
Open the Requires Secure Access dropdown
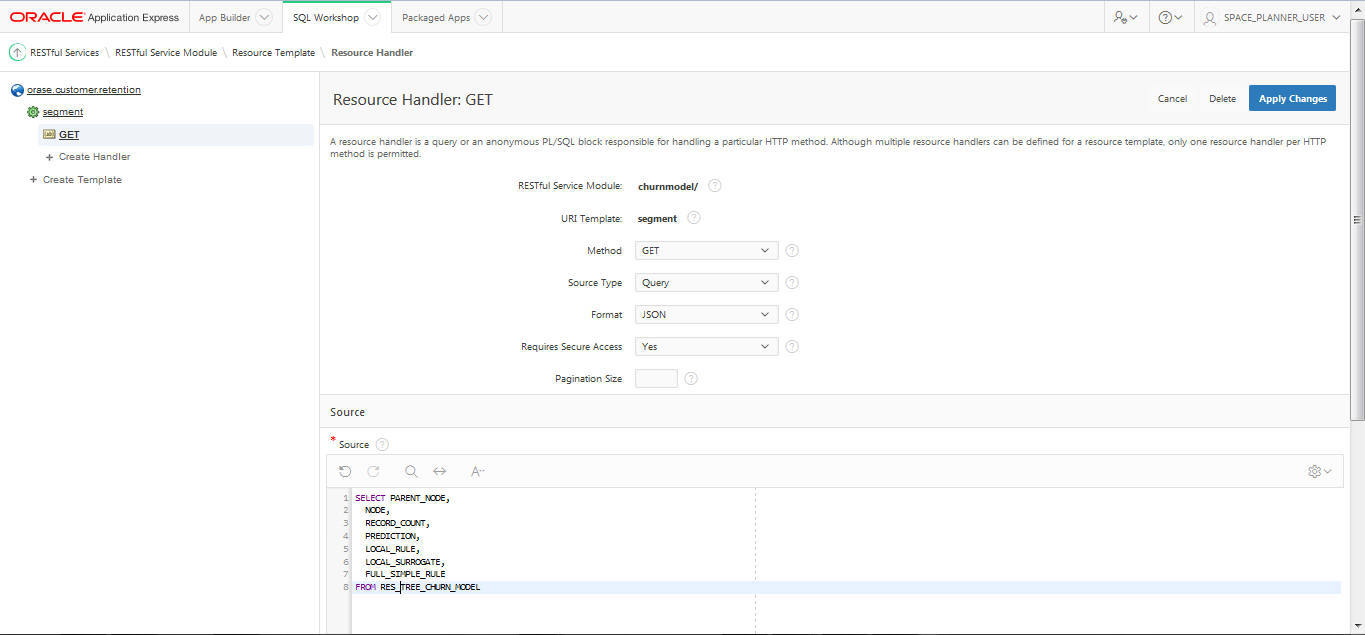[x=706, y=347]
